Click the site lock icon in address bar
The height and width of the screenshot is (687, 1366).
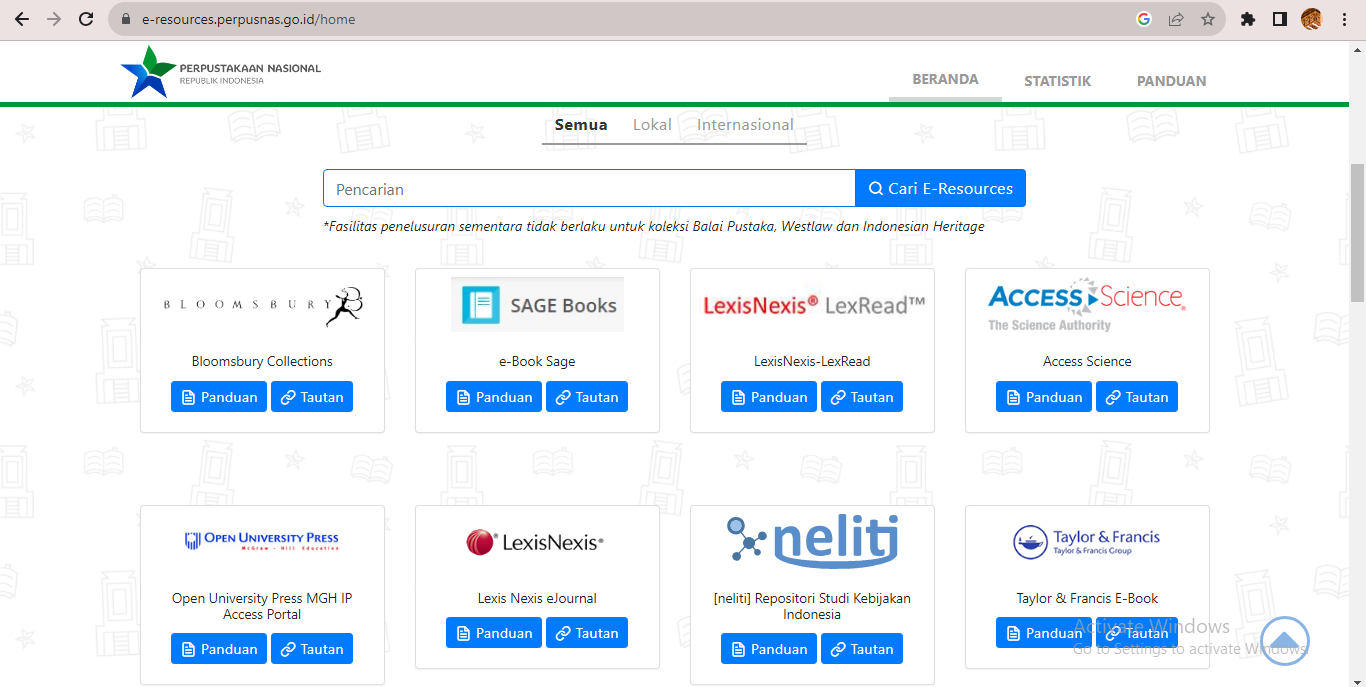[126, 19]
